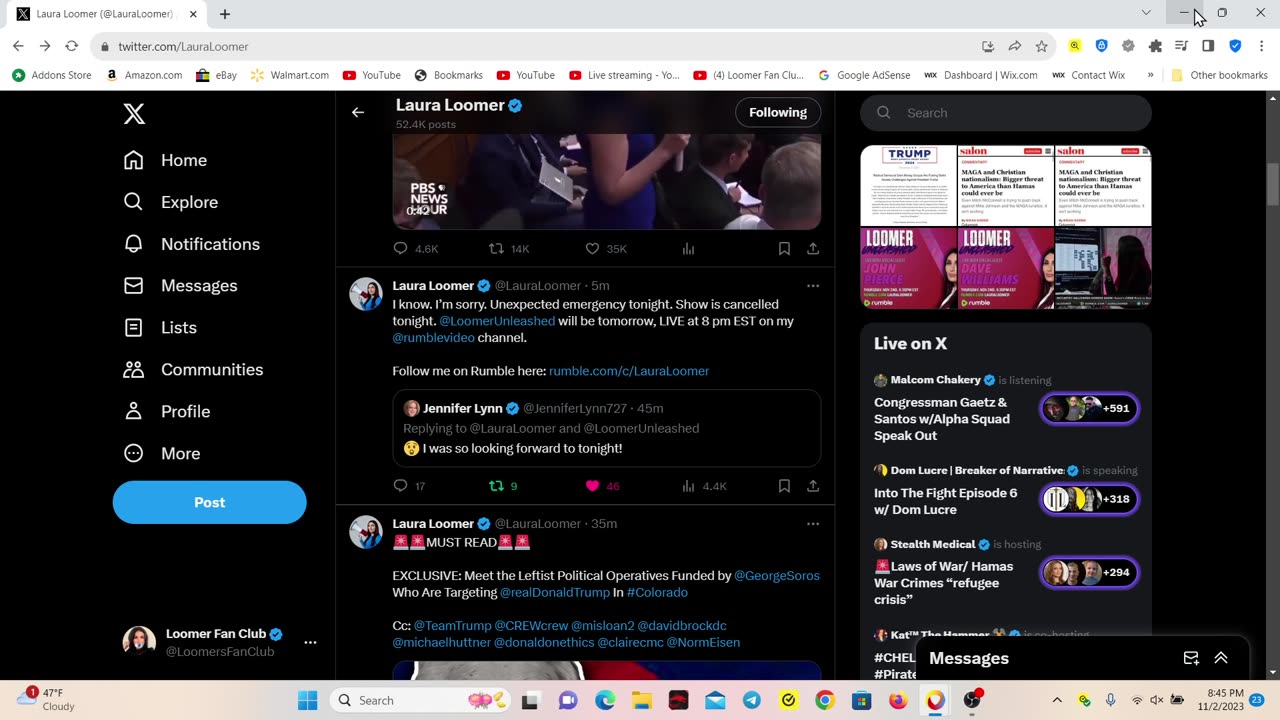Share the 'Show is cancelled' post
Image resolution: width=1280 pixels, height=720 pixels.
(x=813, y=486)
